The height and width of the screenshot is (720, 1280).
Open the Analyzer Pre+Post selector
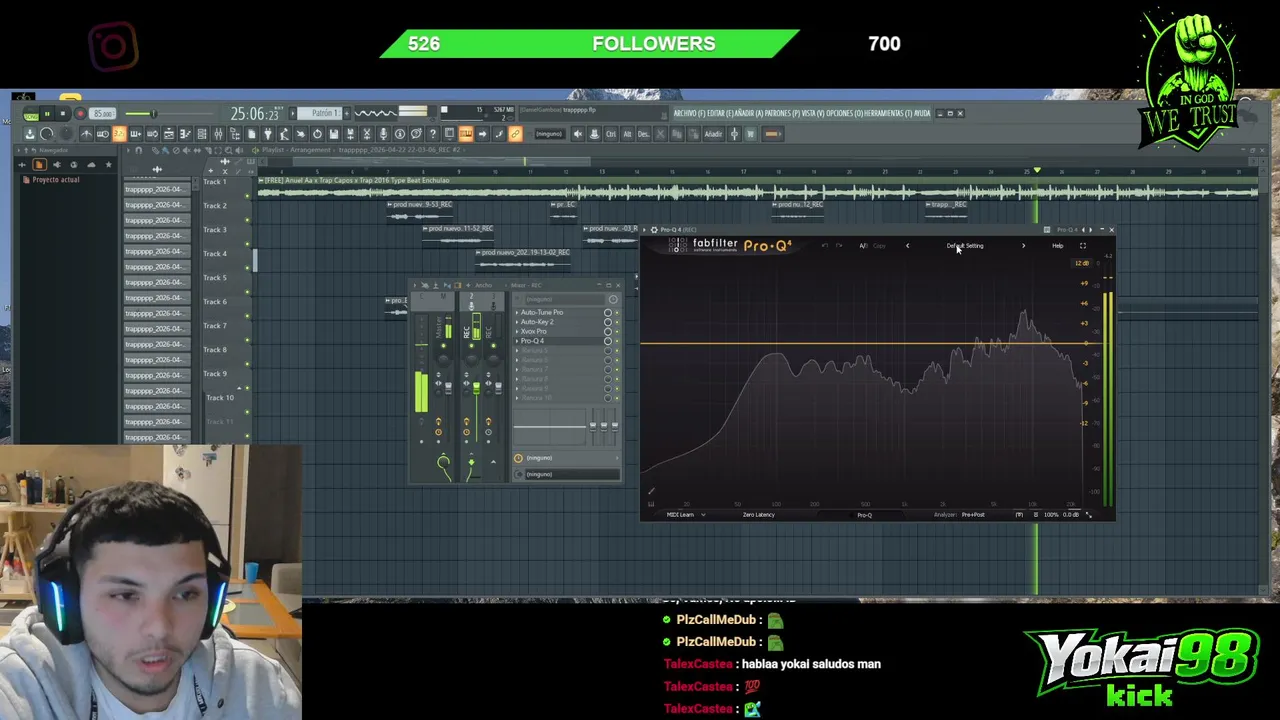[973, 515]
